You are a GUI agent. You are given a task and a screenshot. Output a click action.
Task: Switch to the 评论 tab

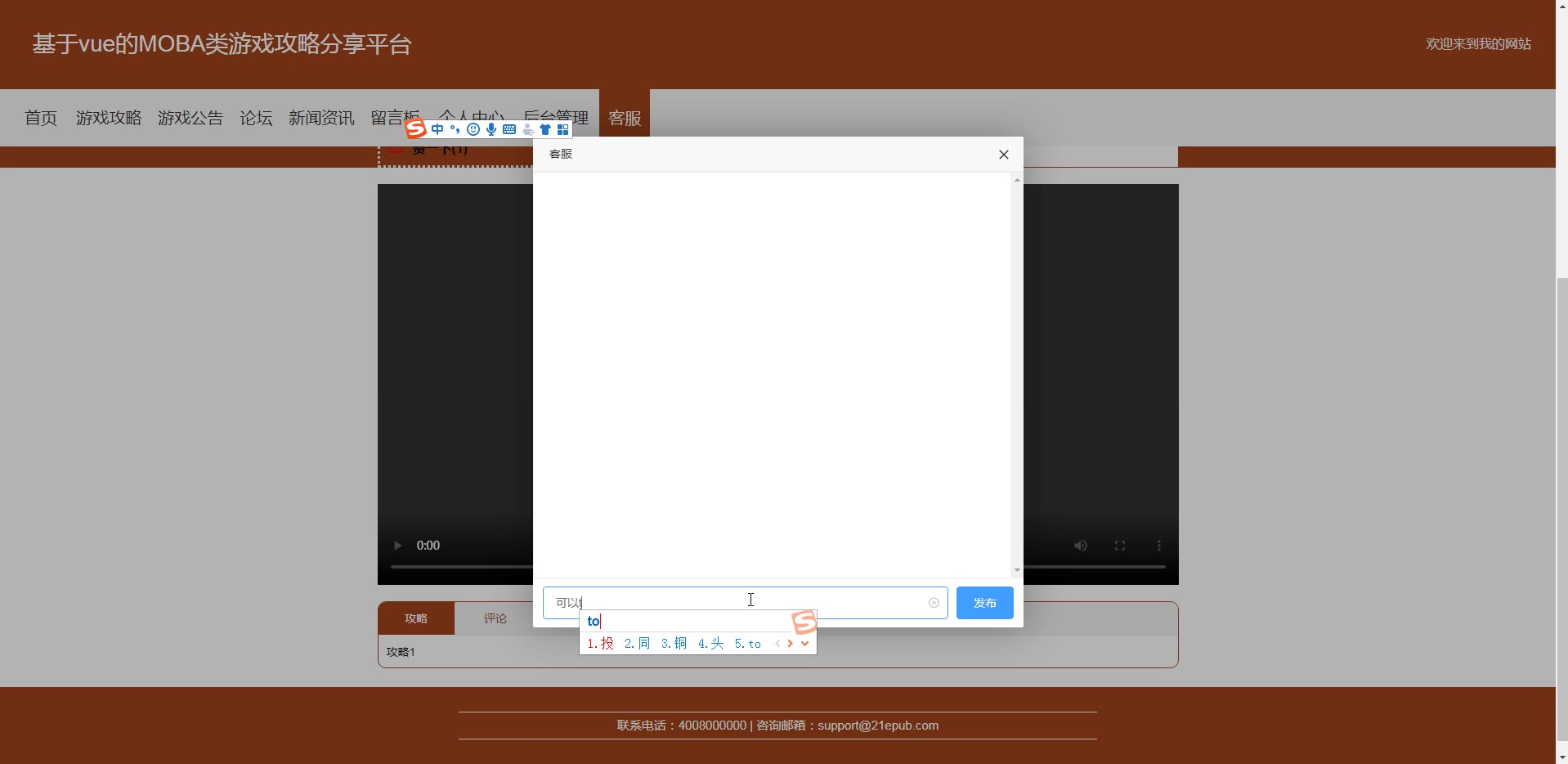[x=495, y=618]
